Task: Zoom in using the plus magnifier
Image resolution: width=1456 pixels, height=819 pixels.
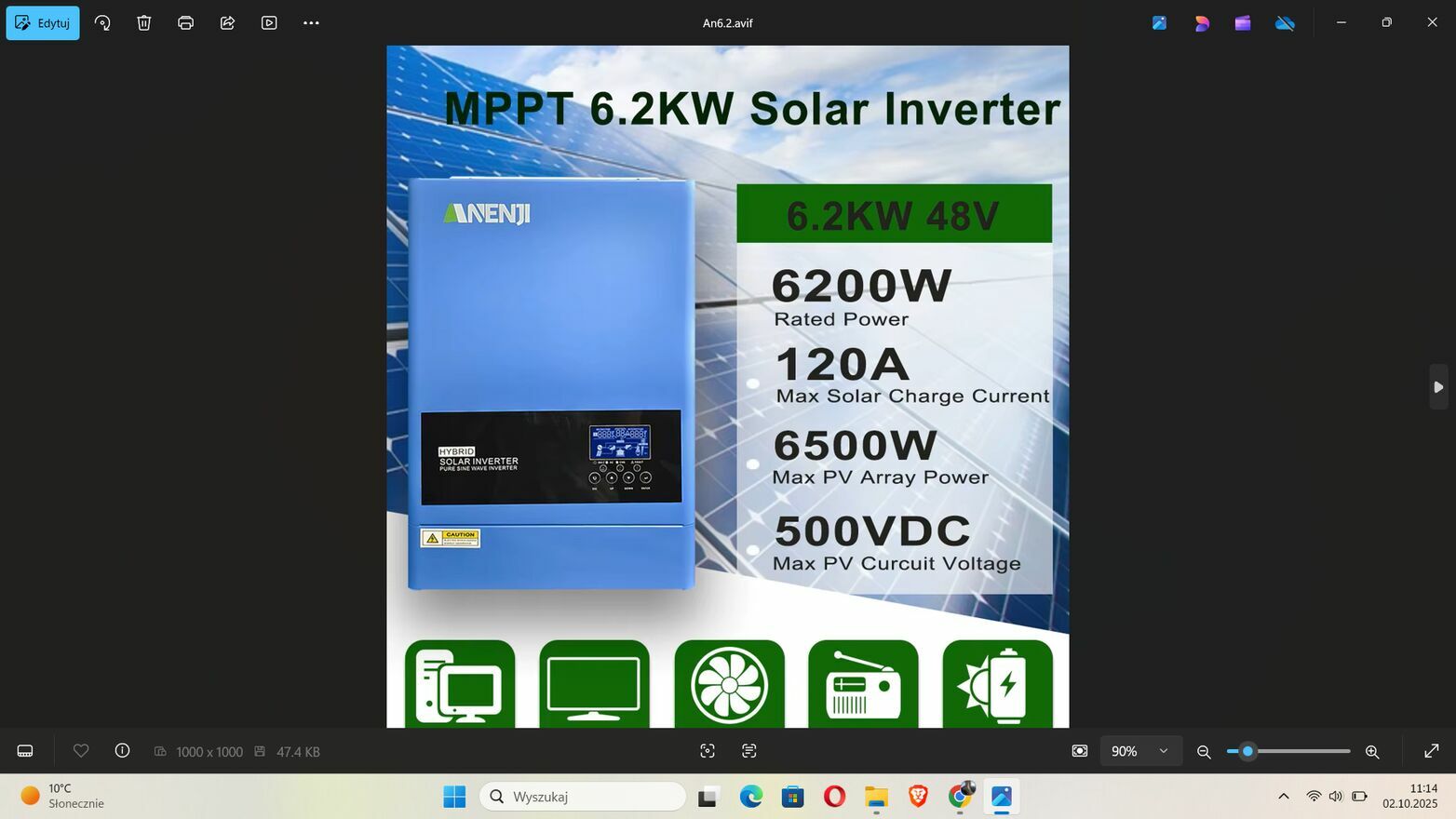Action: click(1372, 752)
